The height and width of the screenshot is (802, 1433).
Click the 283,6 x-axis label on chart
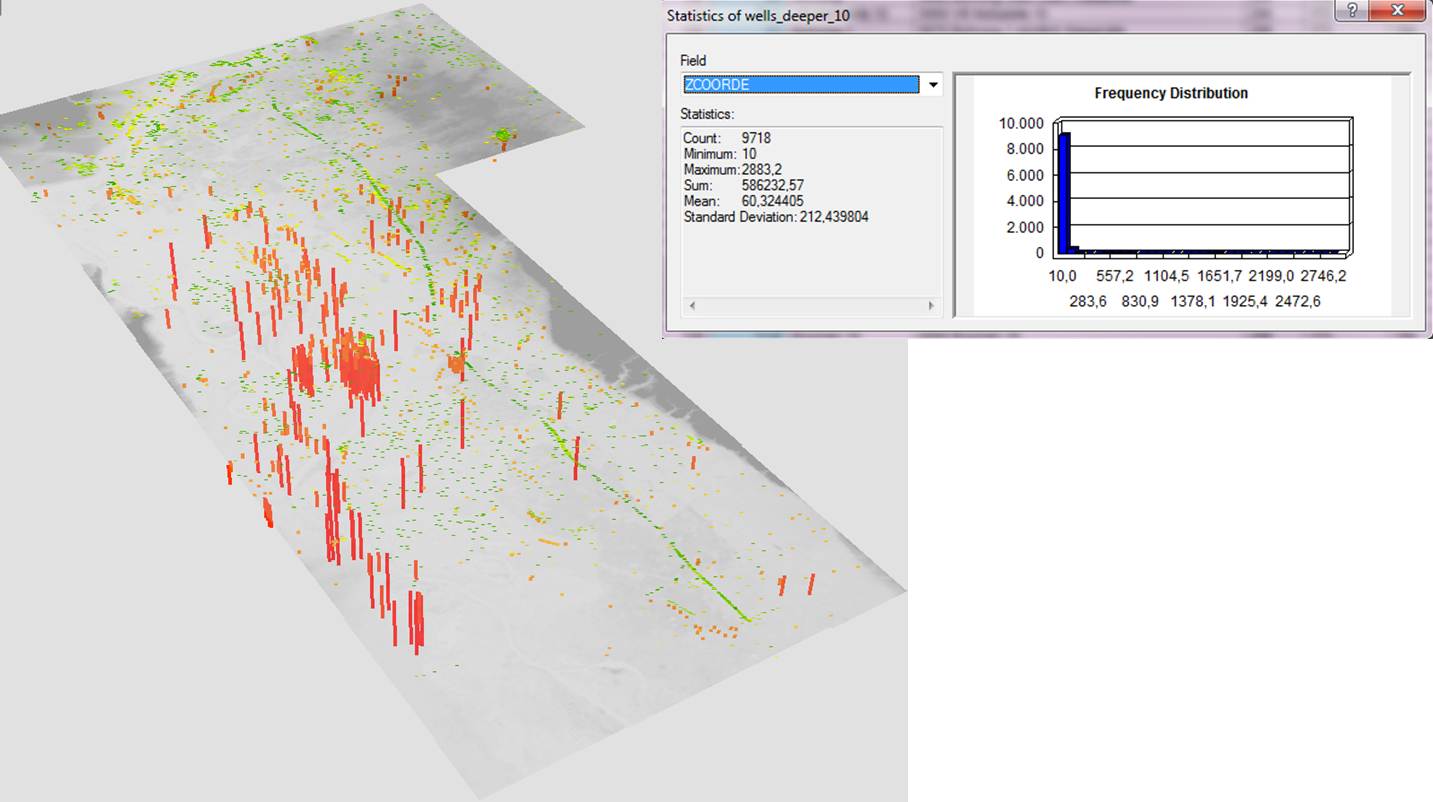pos(1090,301)
